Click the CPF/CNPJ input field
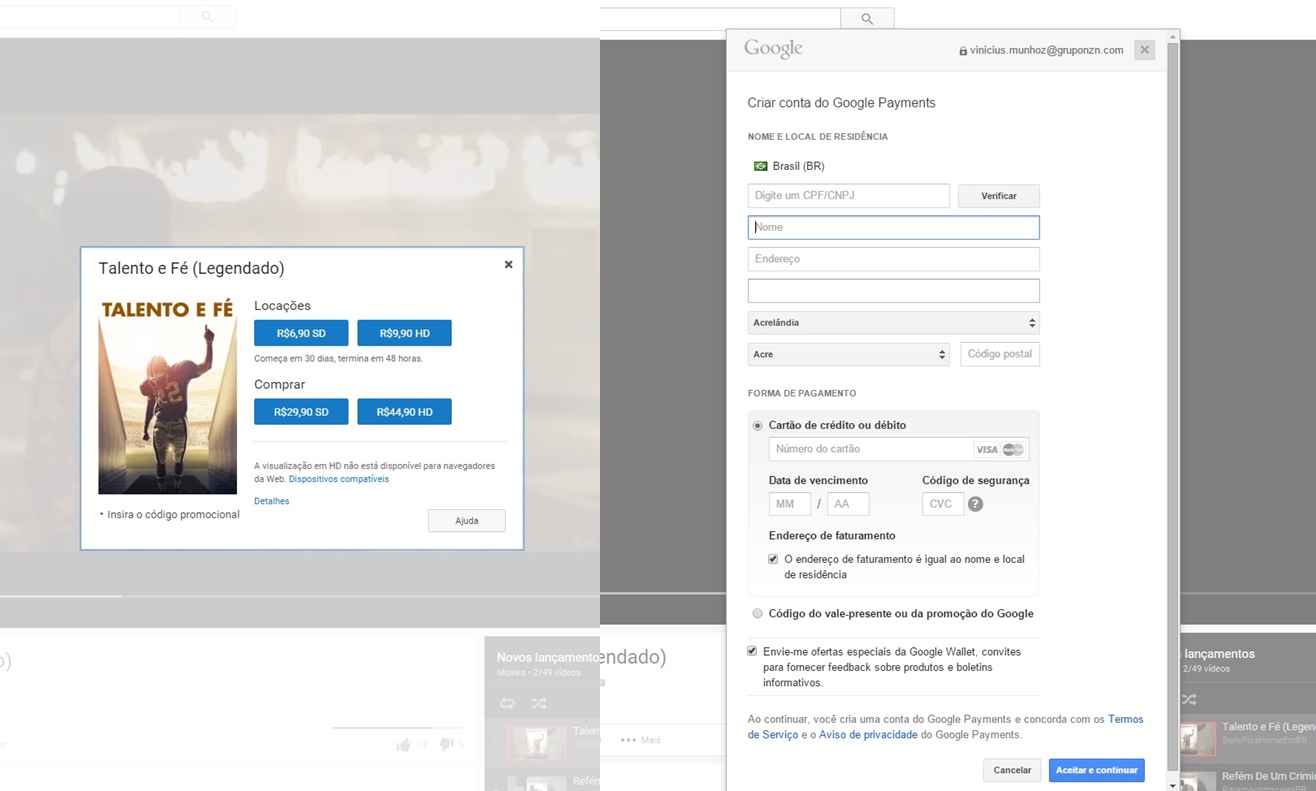Viewport: 1316px width, 791px height. coord(848,196)
